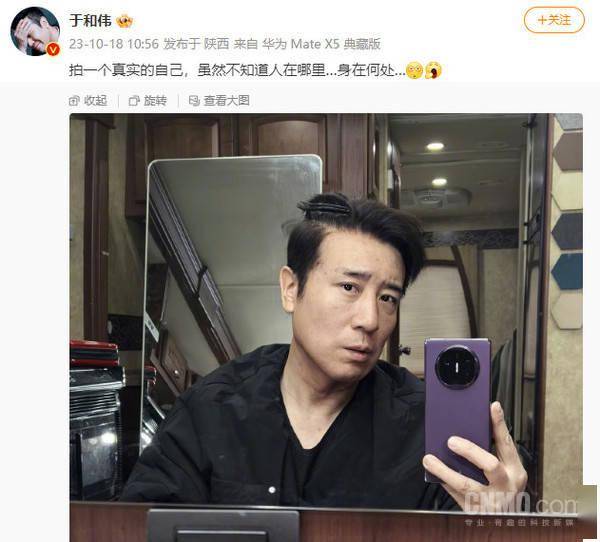Image resolution: width=600 pixels, height=542 pixels.
Task: Click the yawning face emoji
Action: point(433,70)
